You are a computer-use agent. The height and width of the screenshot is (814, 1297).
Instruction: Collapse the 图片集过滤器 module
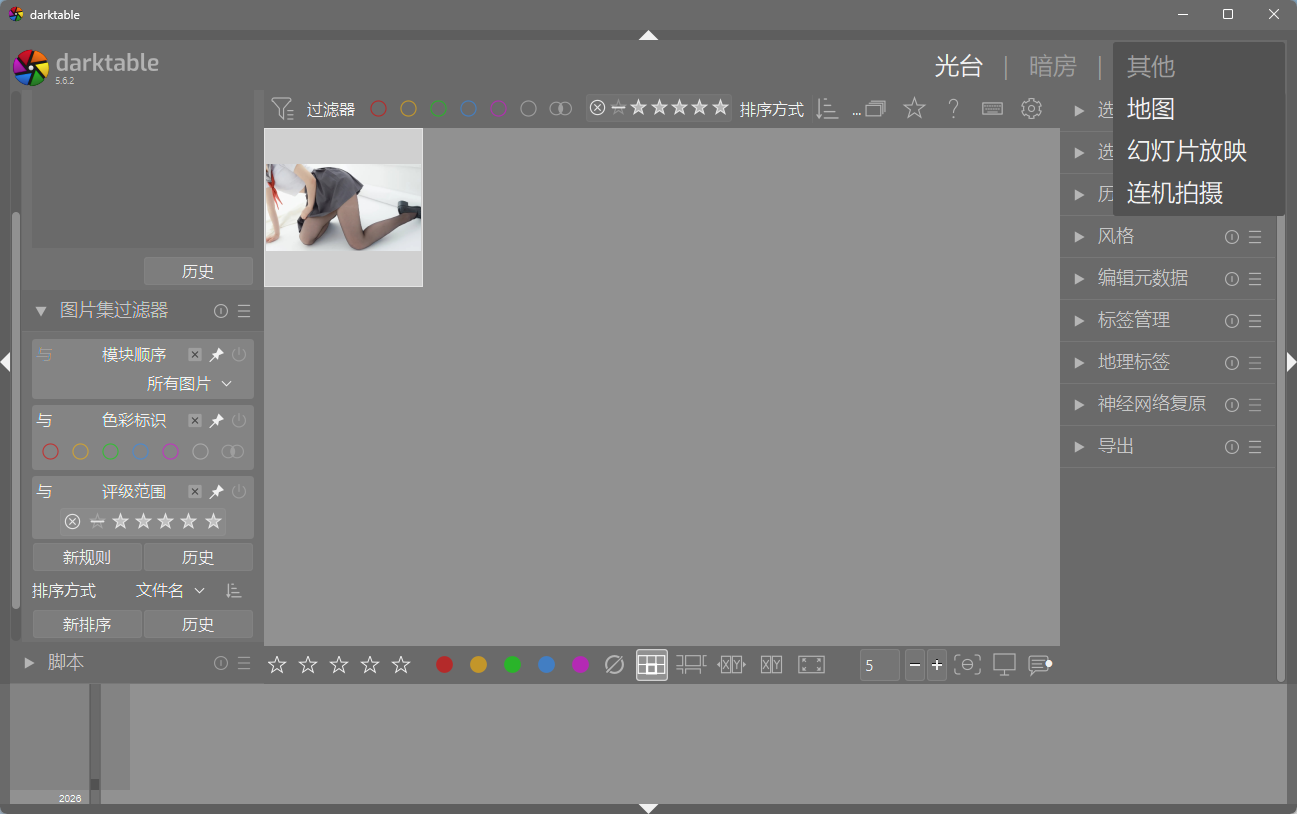tap(41, 311)
